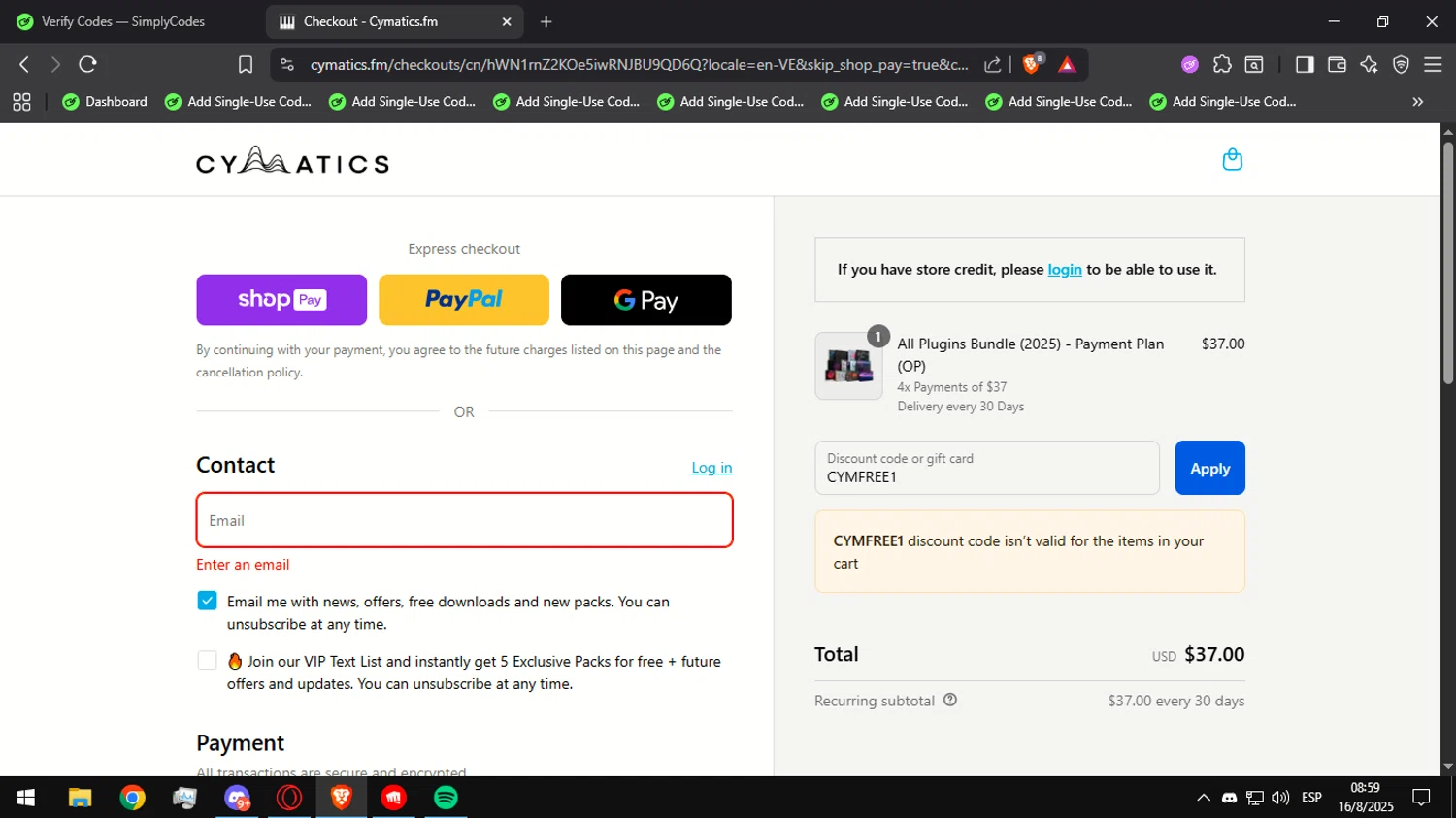The width and height of the screenshot is (1456, 818).
Task: Go back with the browser back arrow
Action: tap(24, 64)
